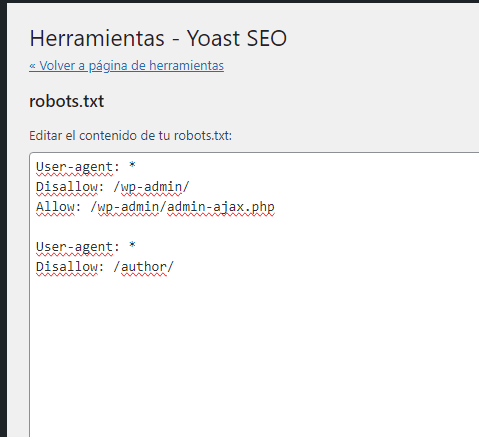Click the word herramientas inside the back link
Screen dimensions: 479x437
186,66
